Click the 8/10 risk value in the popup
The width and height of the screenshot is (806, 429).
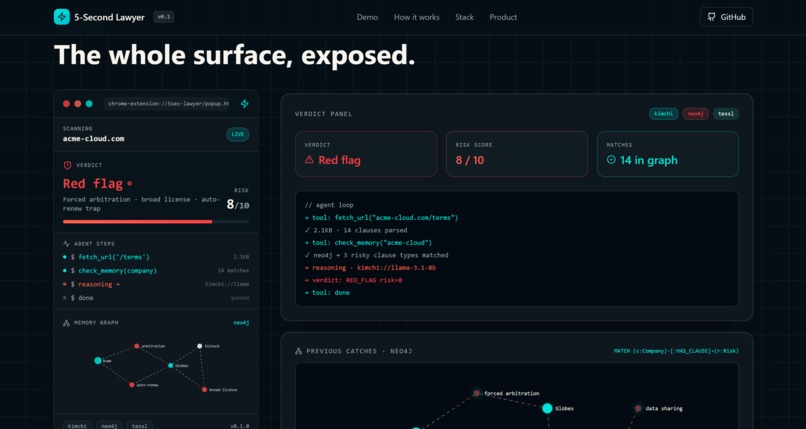tap(238, 204)
